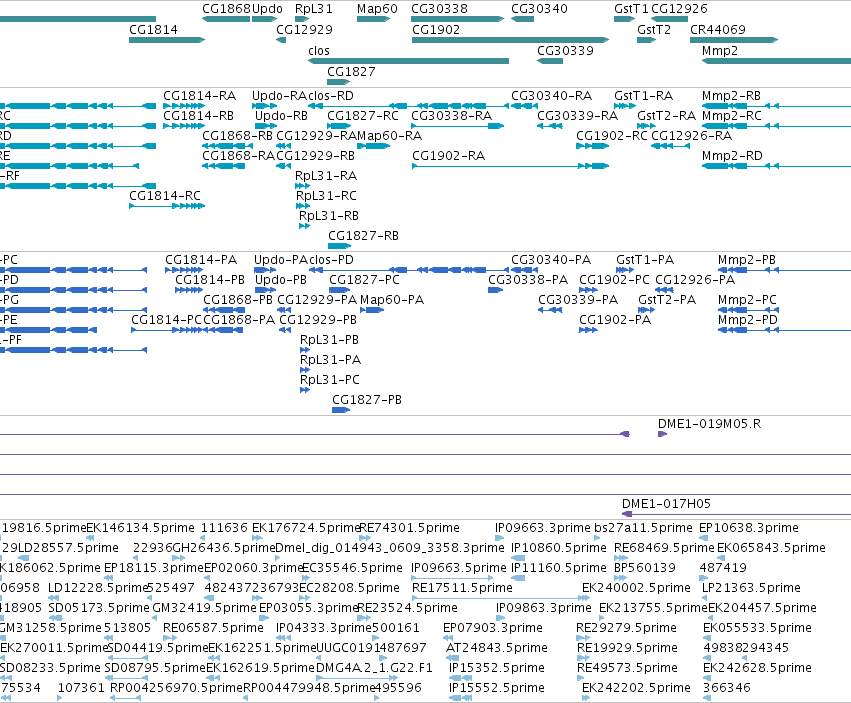
Task: Select the Map60-PA protein label
Action: coord(392,300)
